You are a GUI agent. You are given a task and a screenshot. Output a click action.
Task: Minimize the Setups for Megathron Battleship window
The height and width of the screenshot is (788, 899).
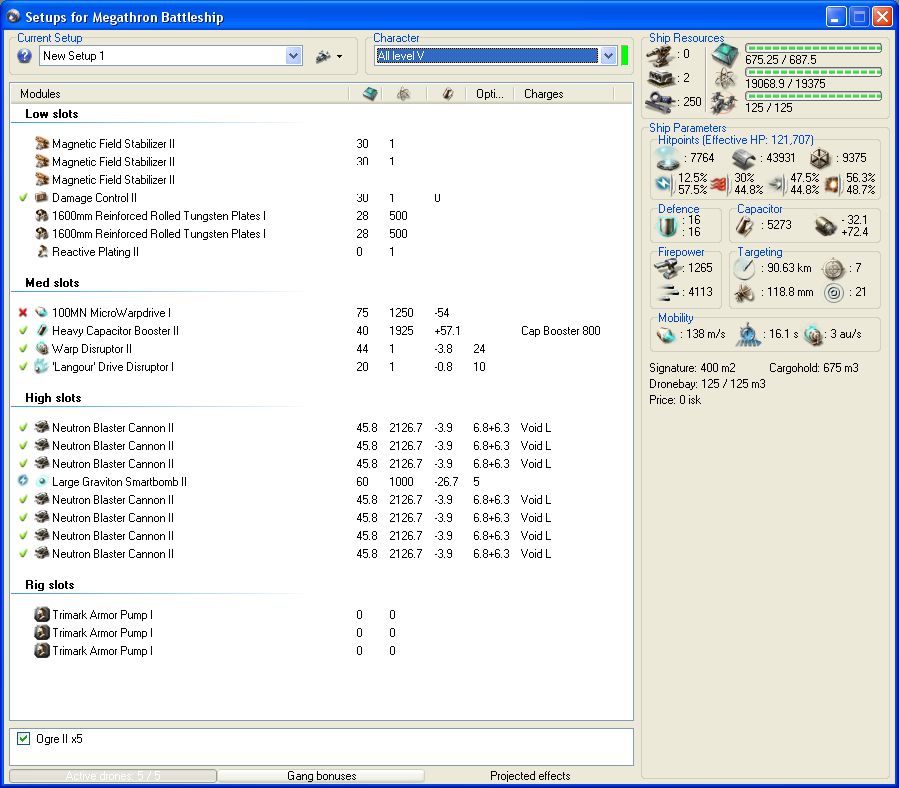[x=835, y=17]
